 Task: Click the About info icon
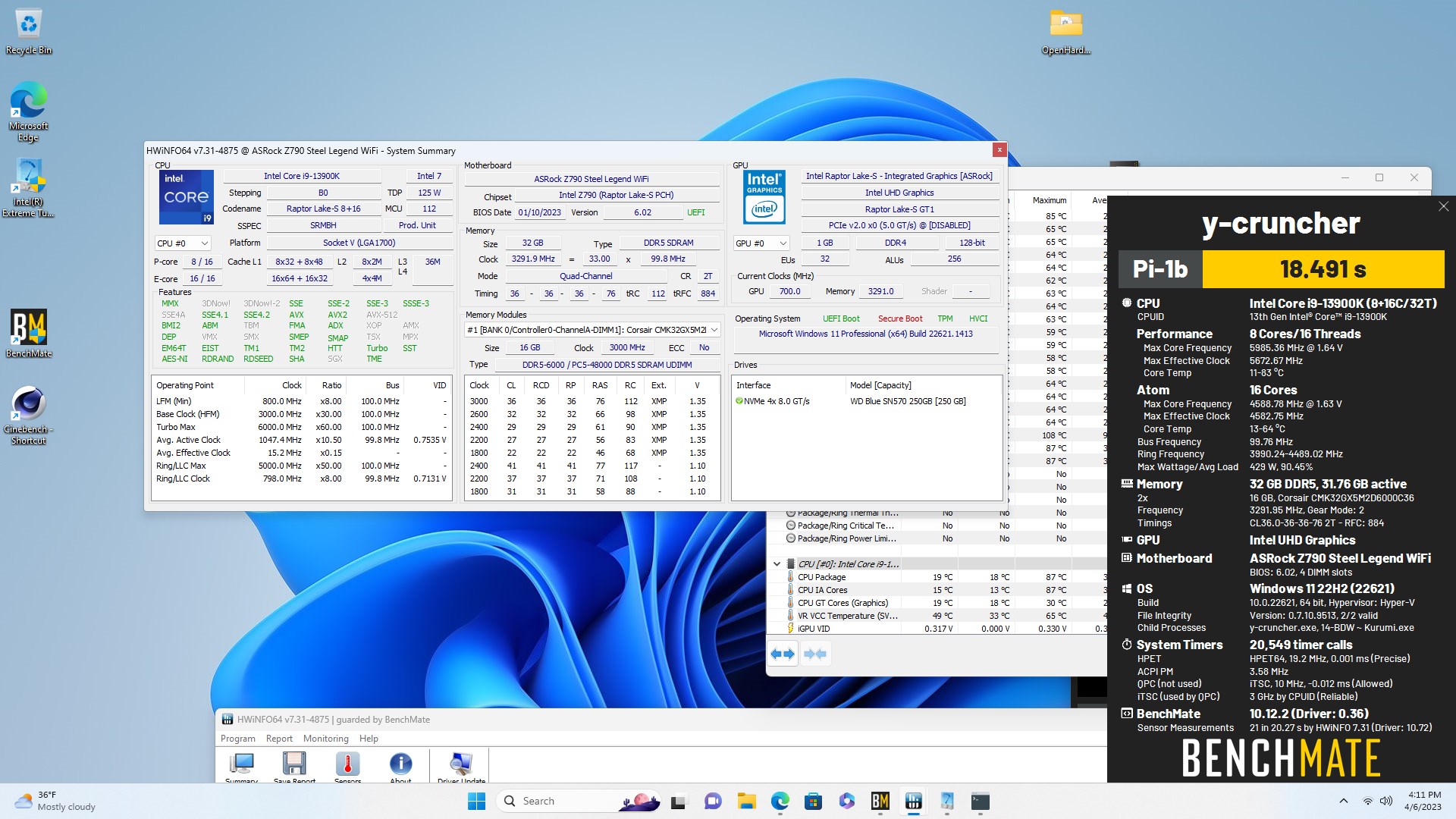[400, 766]
